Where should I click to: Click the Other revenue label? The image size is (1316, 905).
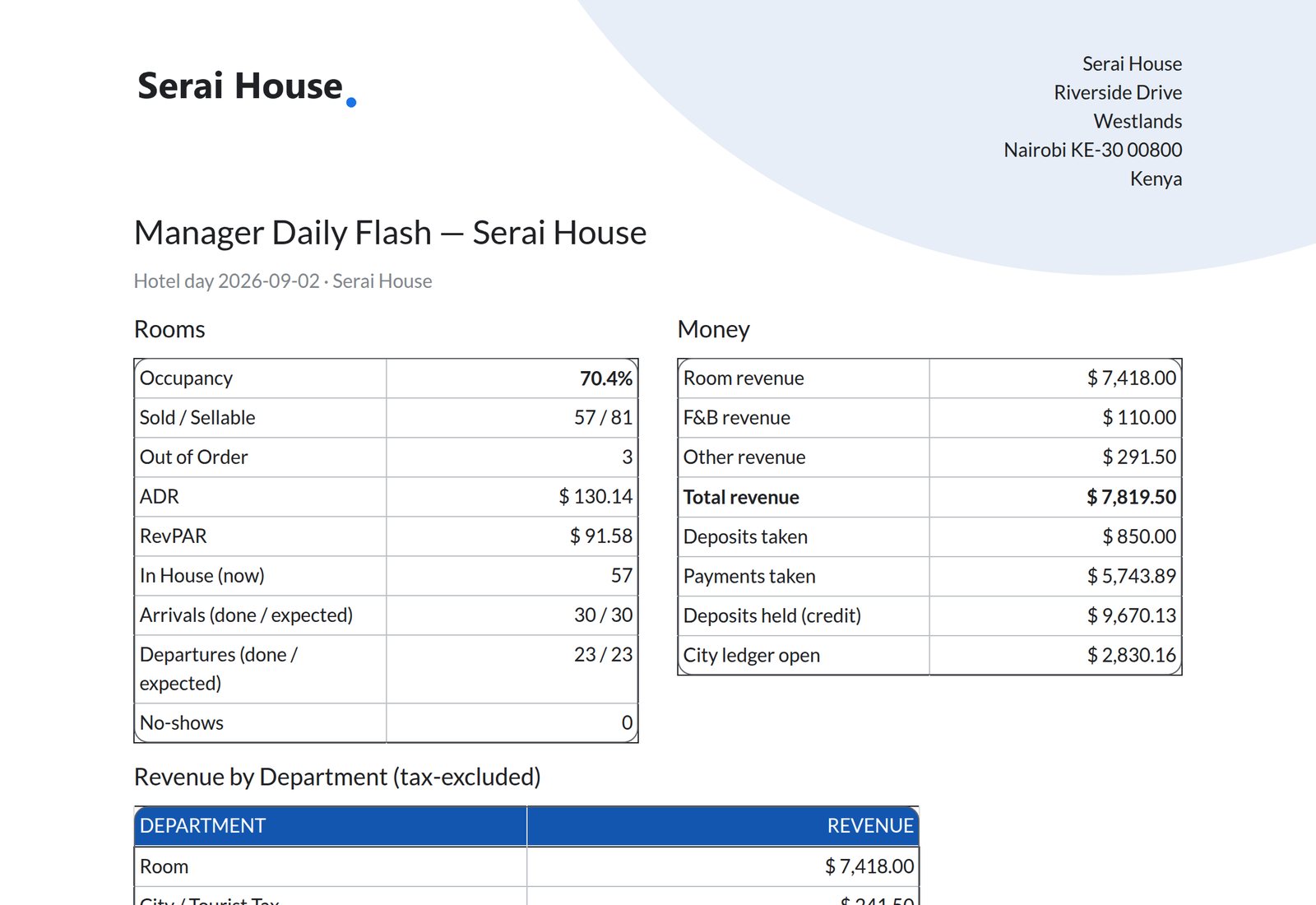pos(744,457)
